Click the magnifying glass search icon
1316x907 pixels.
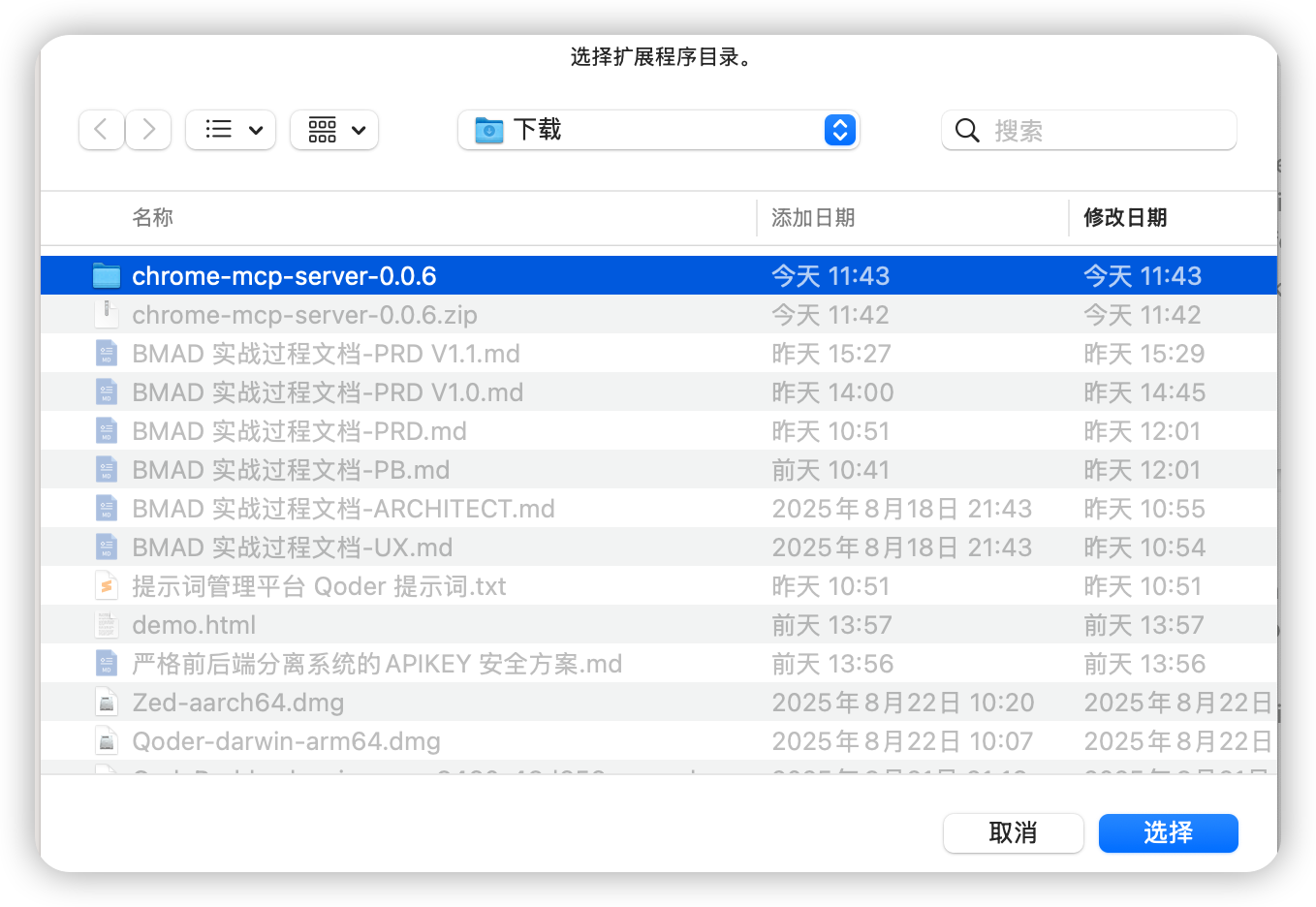pos(967,131)
